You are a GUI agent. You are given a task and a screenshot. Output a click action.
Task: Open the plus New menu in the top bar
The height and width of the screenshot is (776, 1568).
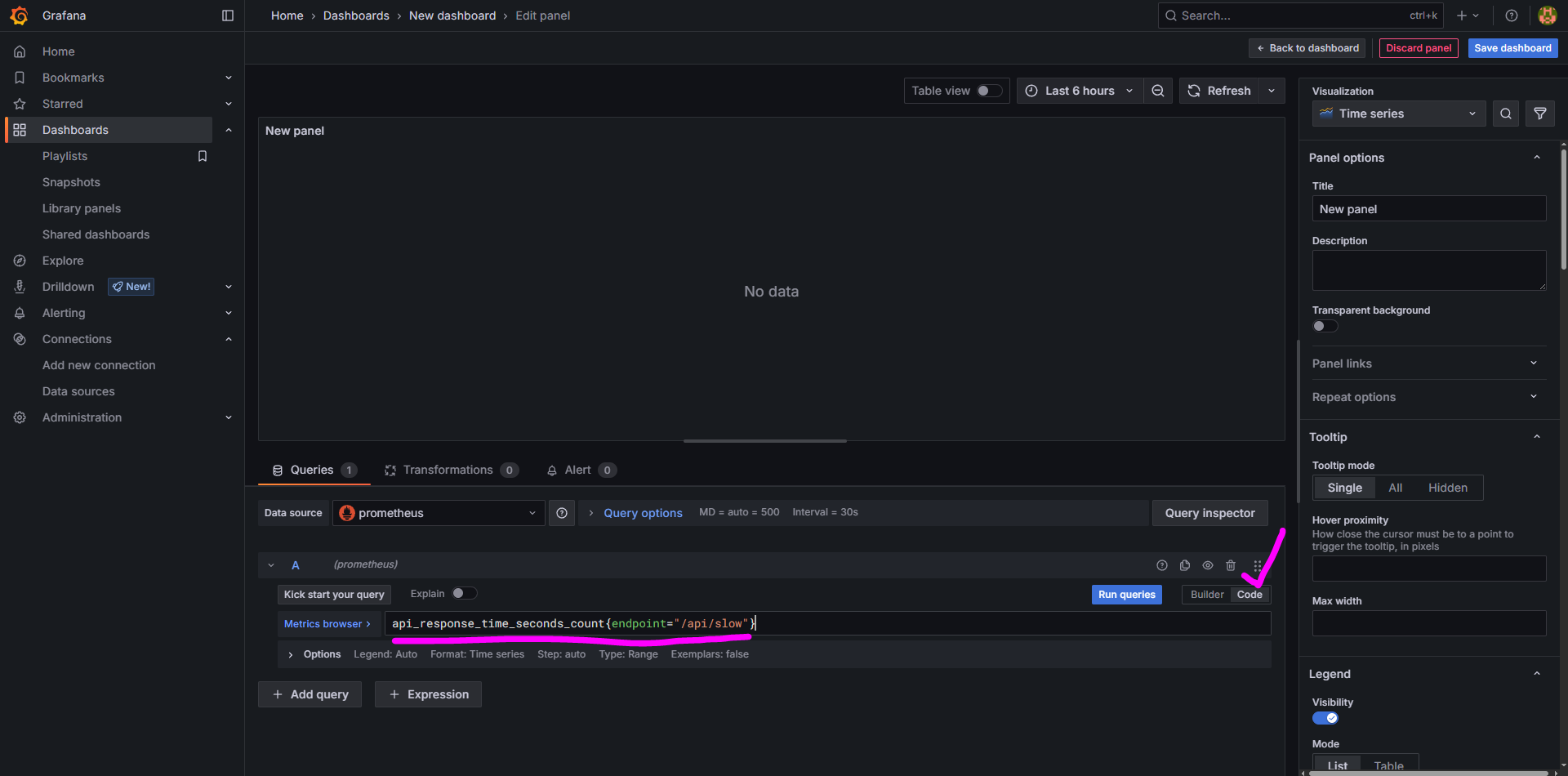click(1468, 16)
